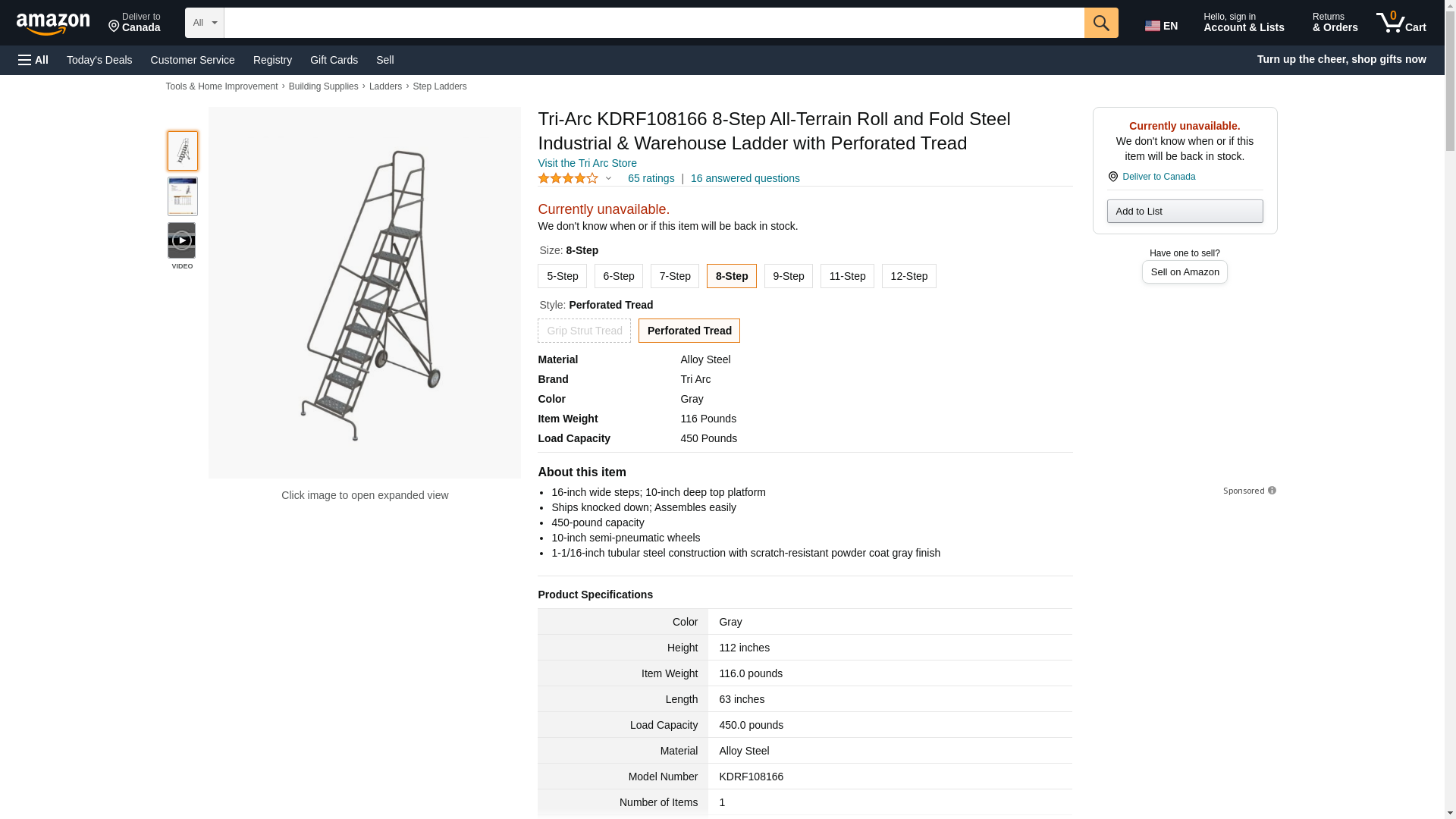Open the search category All dropdown
Screen dimensions: 1456x819
pyautogui.click(x=204, y=23)
